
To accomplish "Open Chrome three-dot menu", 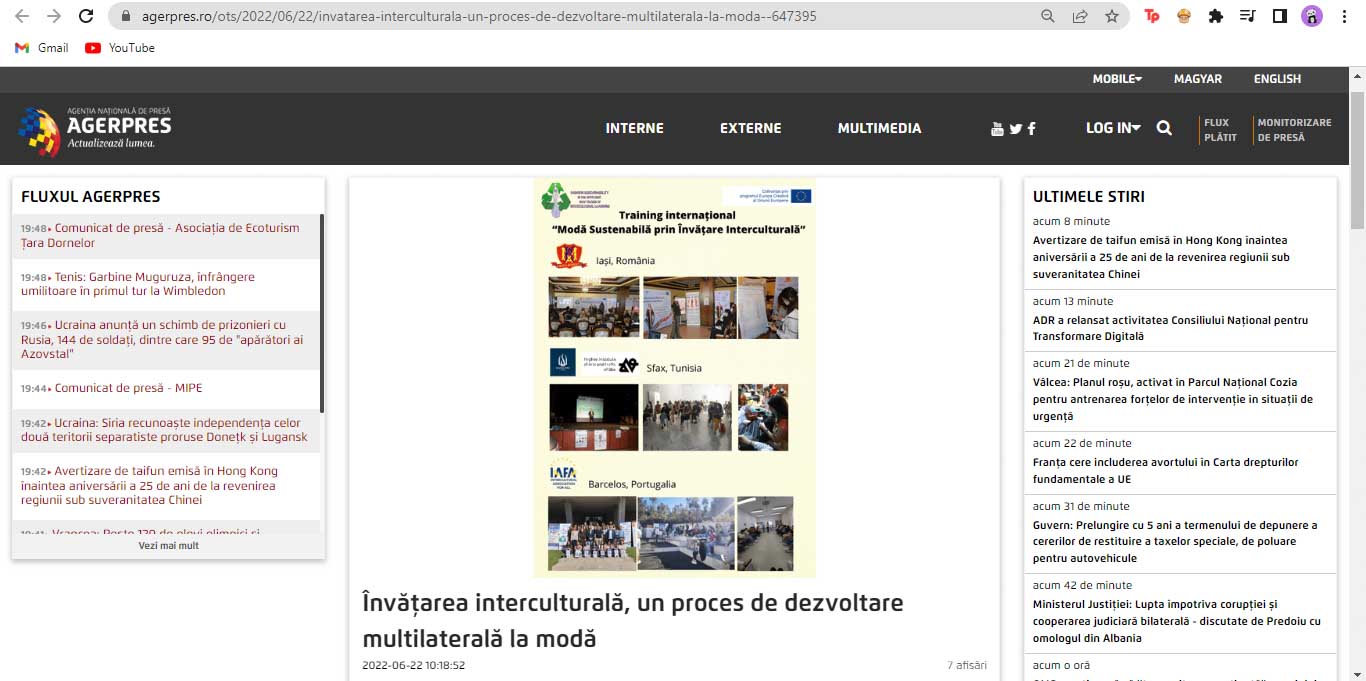I will point(1345,16).
